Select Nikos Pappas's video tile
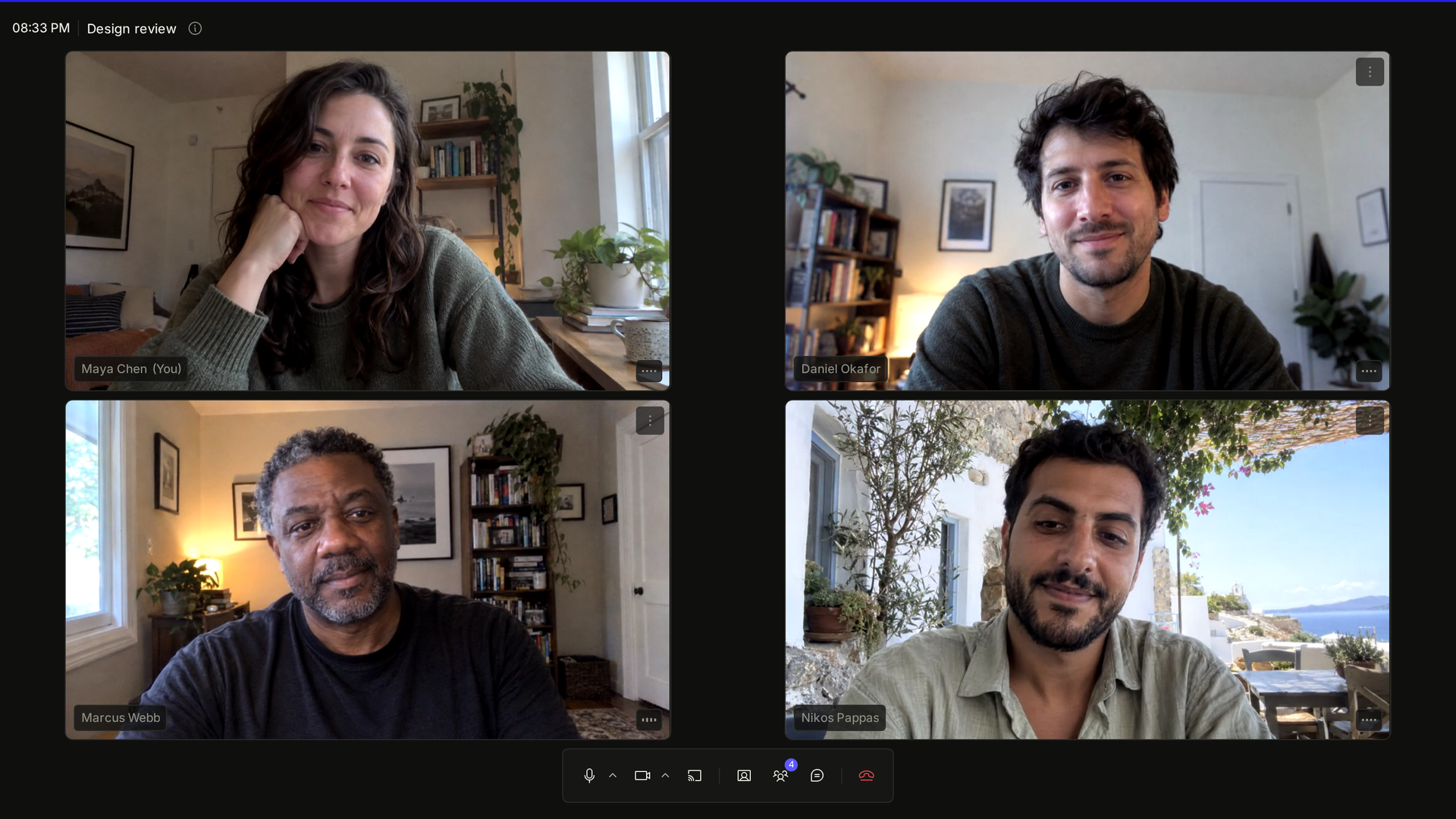 pos(1087,570)
